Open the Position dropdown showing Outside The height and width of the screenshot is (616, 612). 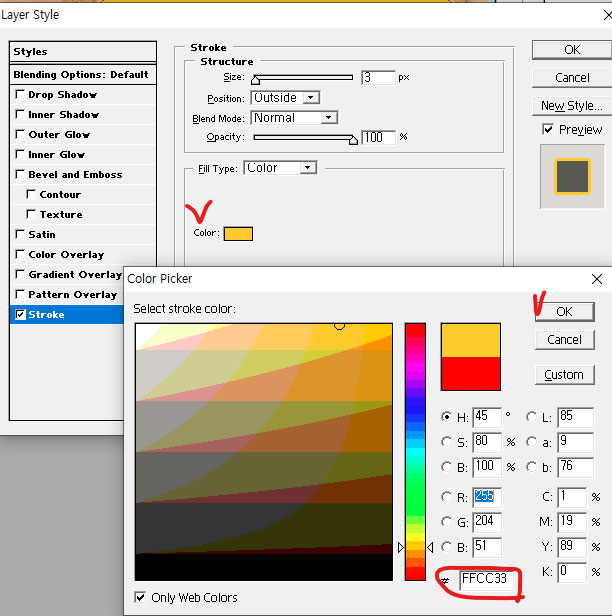[x=285, y=98]
